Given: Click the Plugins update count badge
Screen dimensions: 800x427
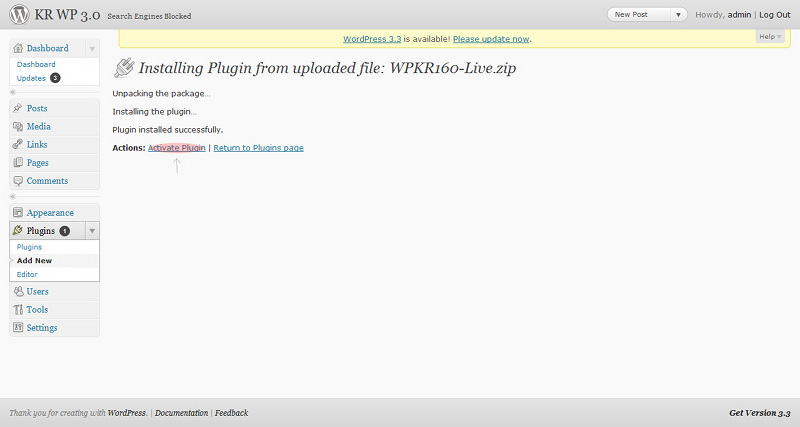Looking at the screenshot, I should coord(65,231).
